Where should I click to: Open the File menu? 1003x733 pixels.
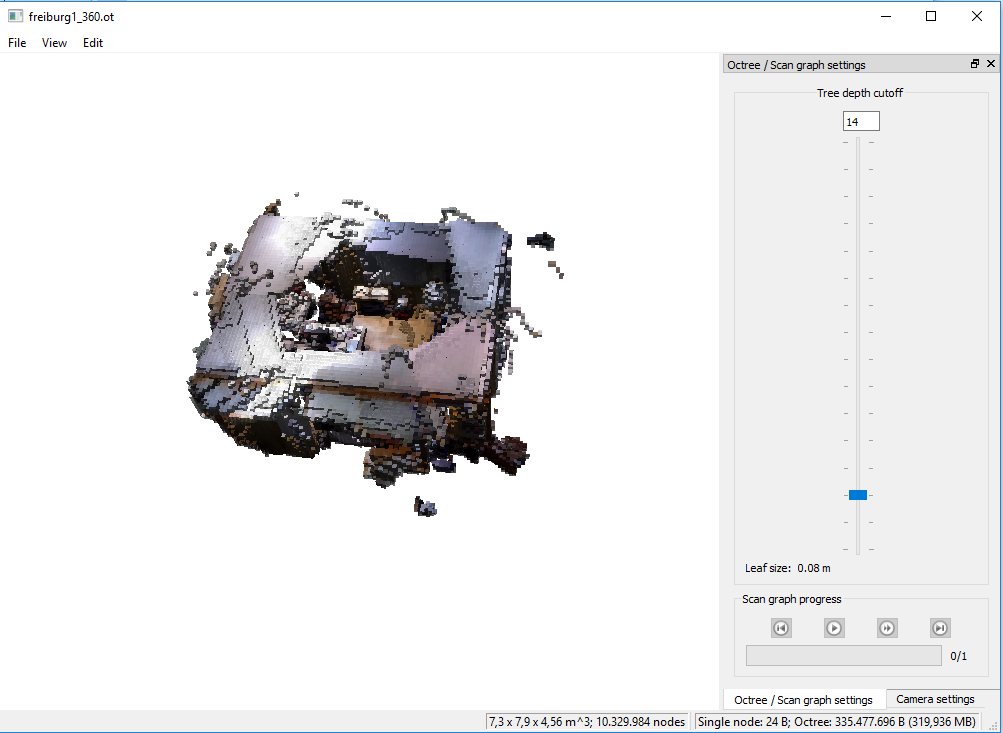click(x=16, y=43)
